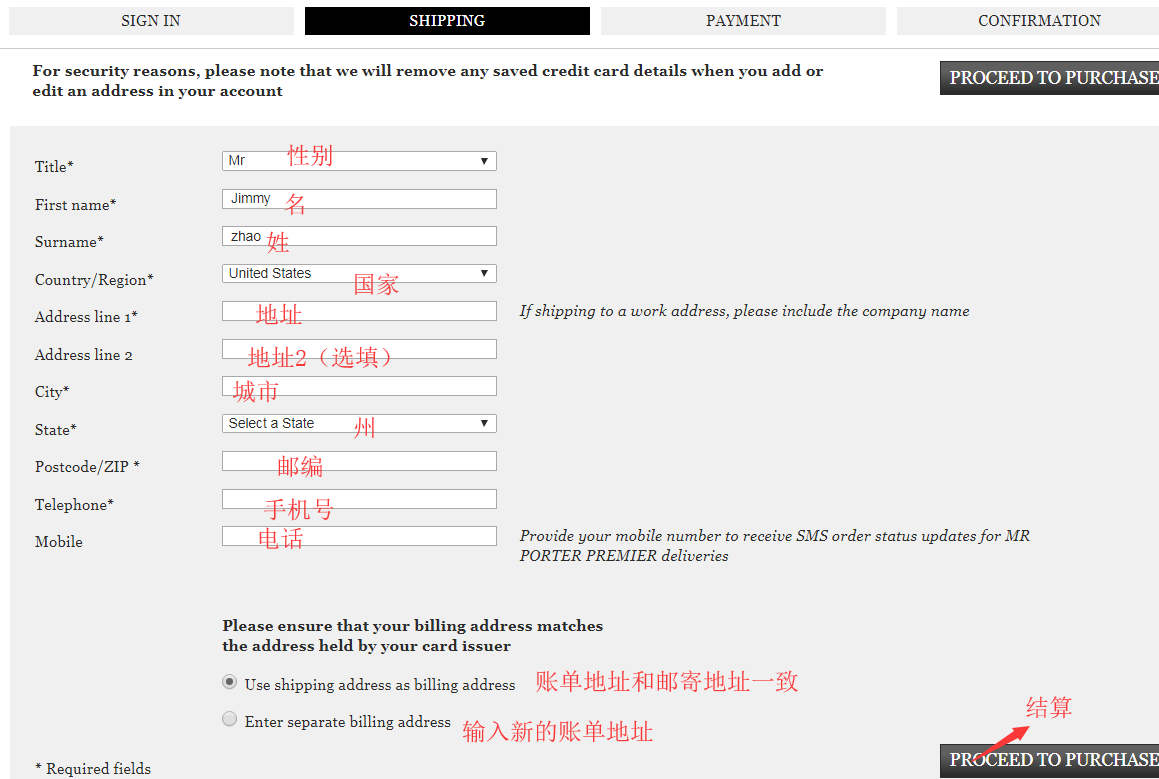
Task: Expand the Title dropdown arrow
Action: [x=486, y=160]
